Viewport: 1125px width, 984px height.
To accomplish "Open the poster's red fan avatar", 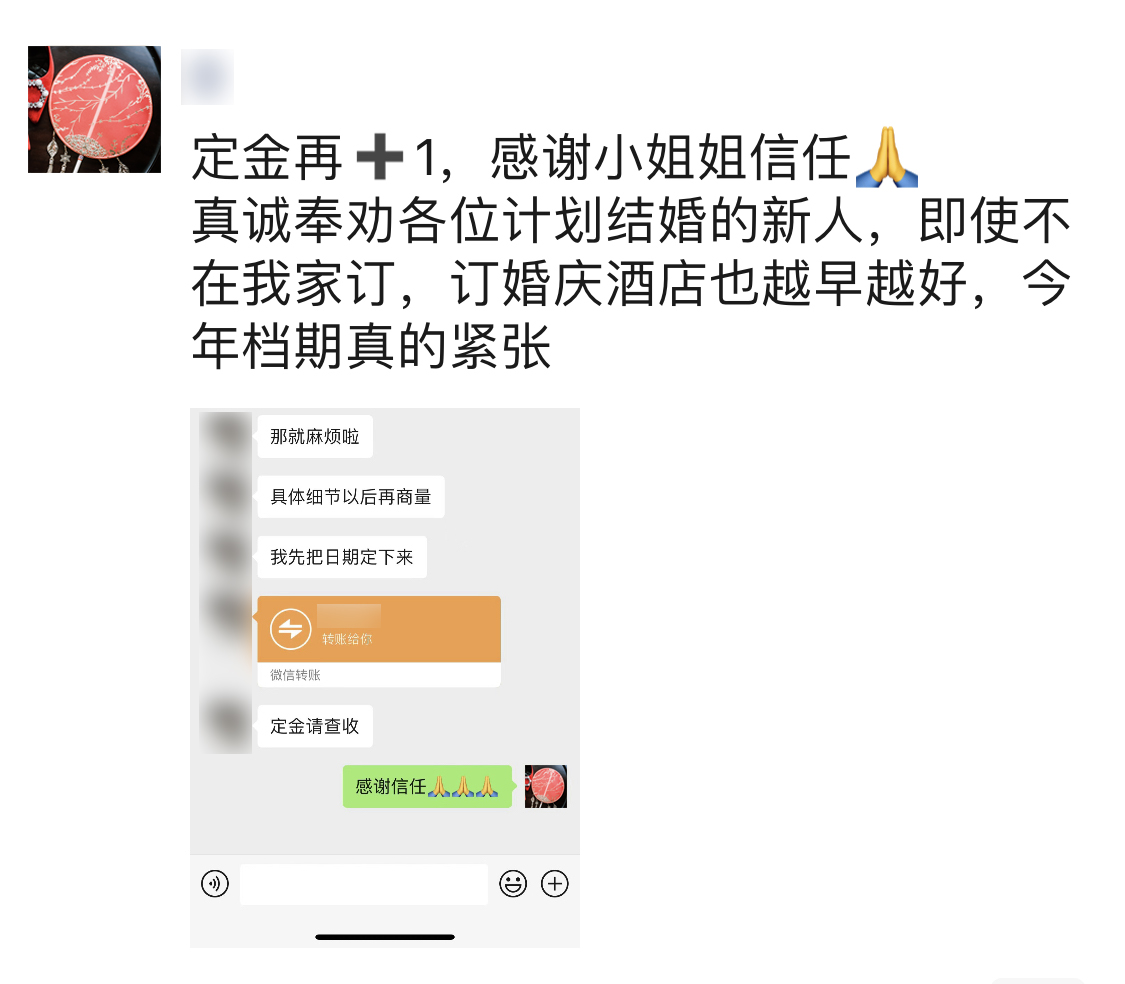I will tap(94, 109).
